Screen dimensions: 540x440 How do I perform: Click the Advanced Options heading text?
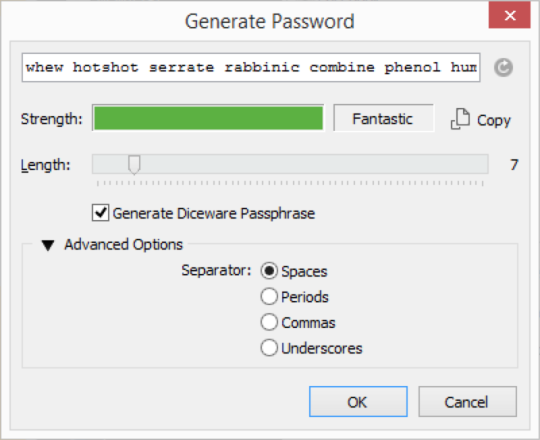click(123, 244)
